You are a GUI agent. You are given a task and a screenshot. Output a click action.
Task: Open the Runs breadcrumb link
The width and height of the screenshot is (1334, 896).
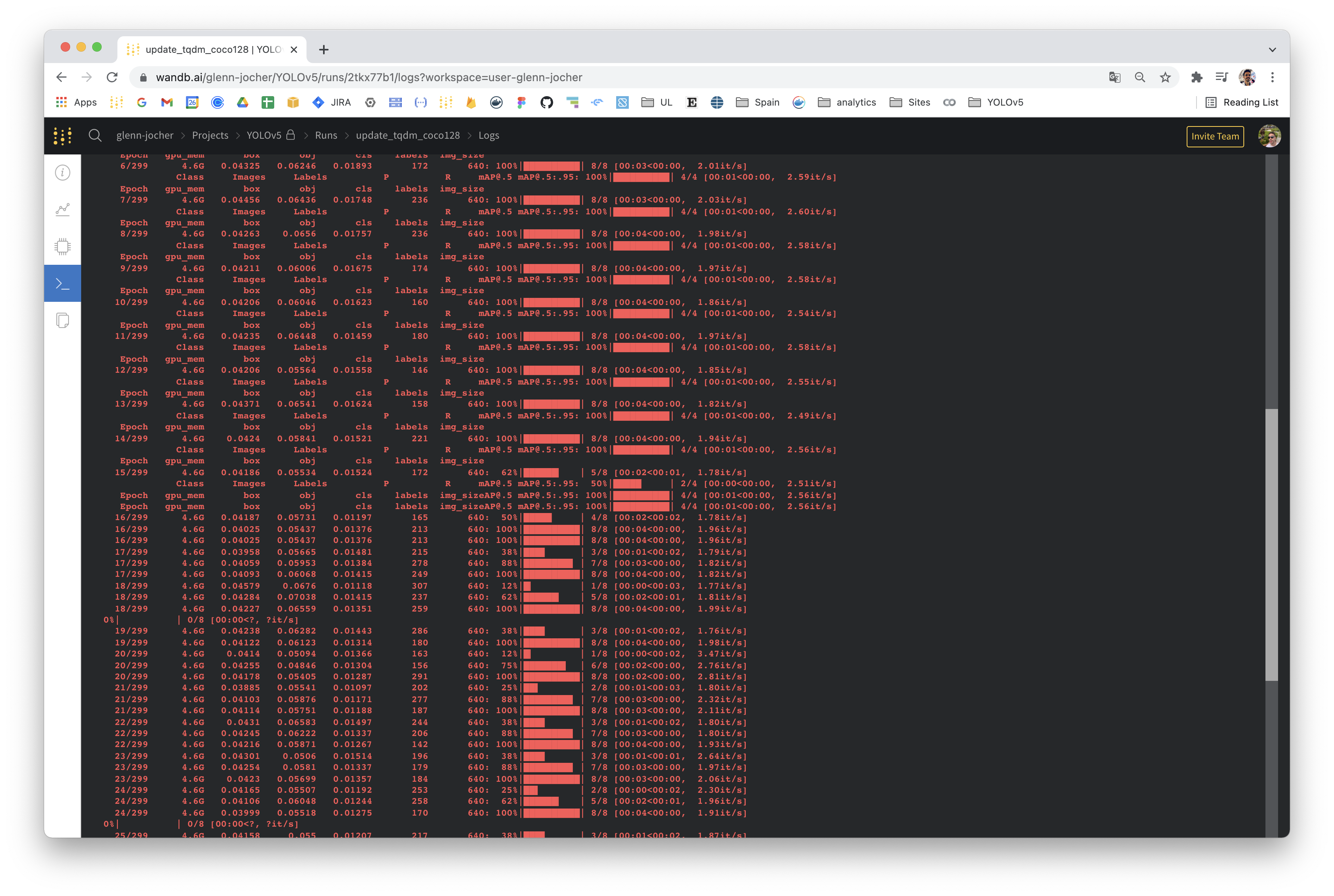(x=326, y=136)
